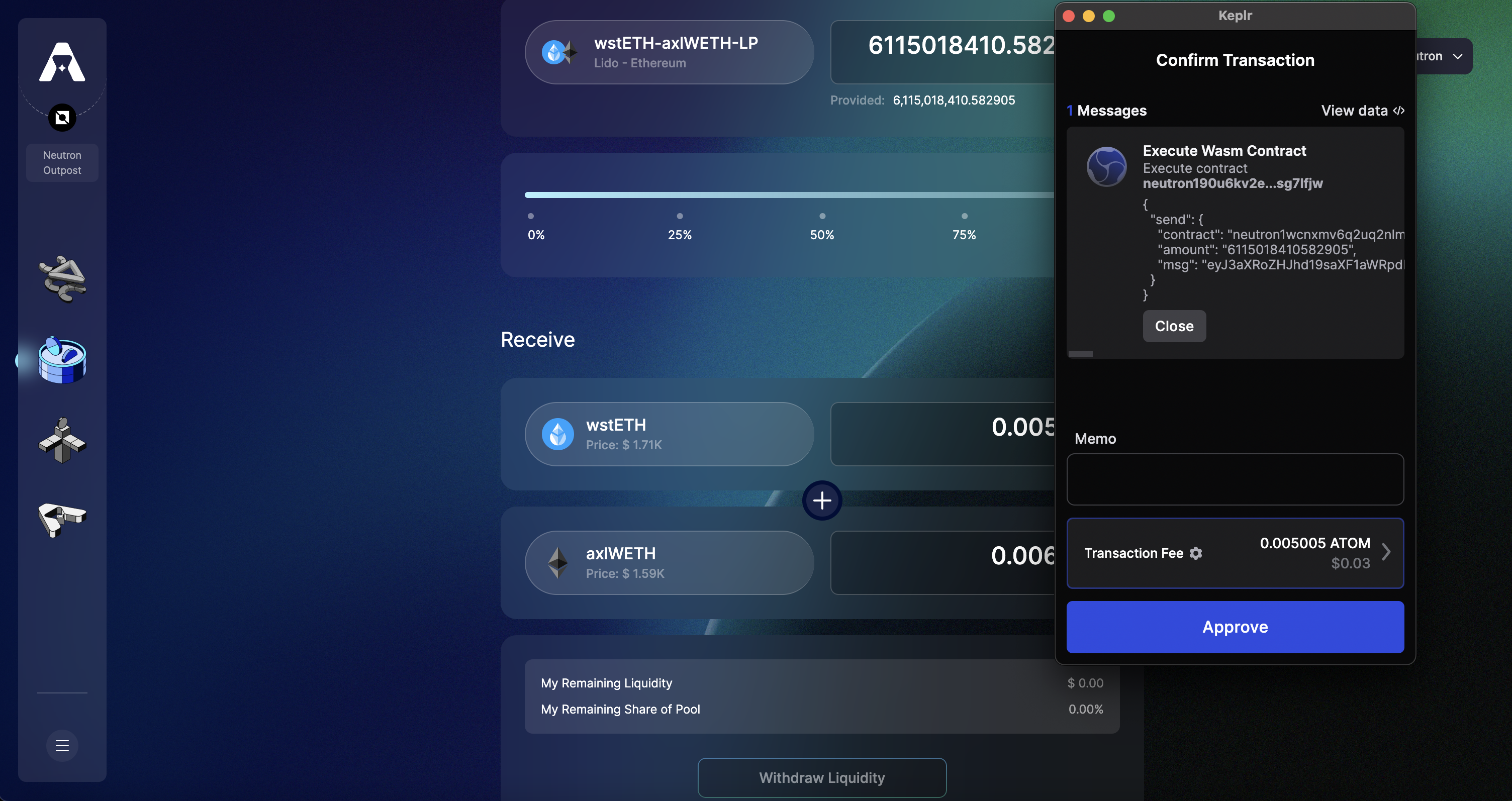
Task: Click the Transaction Fee gear icon
Action: (x=1196, y=553)
